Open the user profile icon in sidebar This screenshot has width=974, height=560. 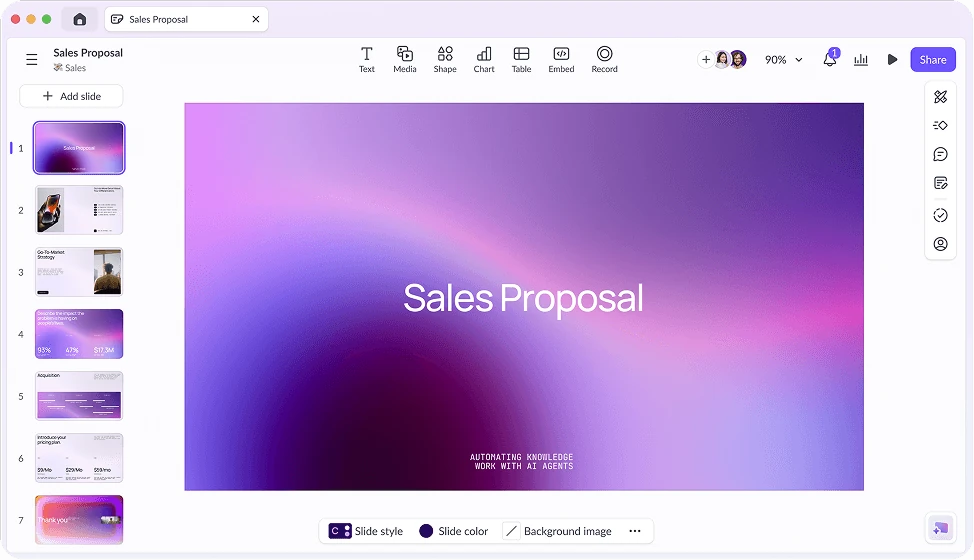point(940,244)
